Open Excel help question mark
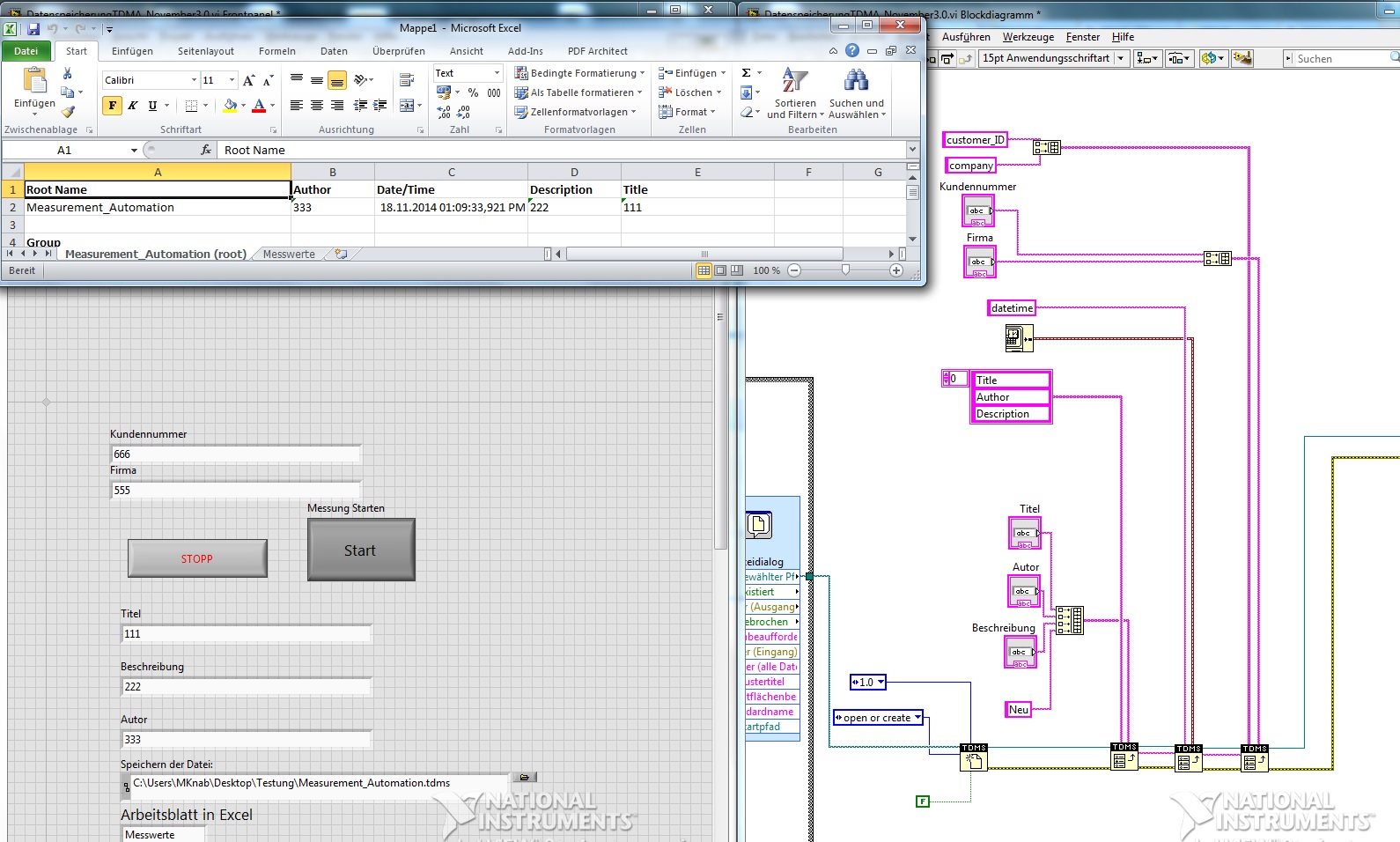Viewport: 1400px width, 842px height. (852, 51)
